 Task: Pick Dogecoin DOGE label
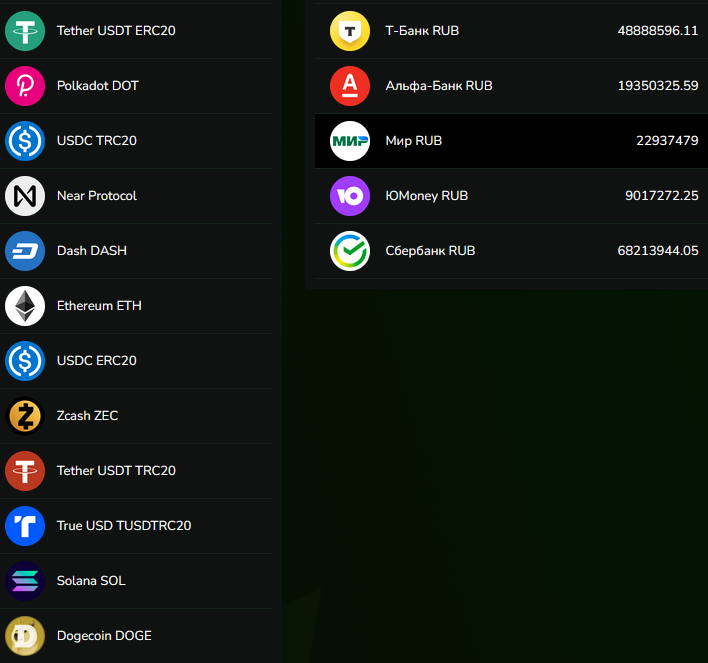pos(104,636)
